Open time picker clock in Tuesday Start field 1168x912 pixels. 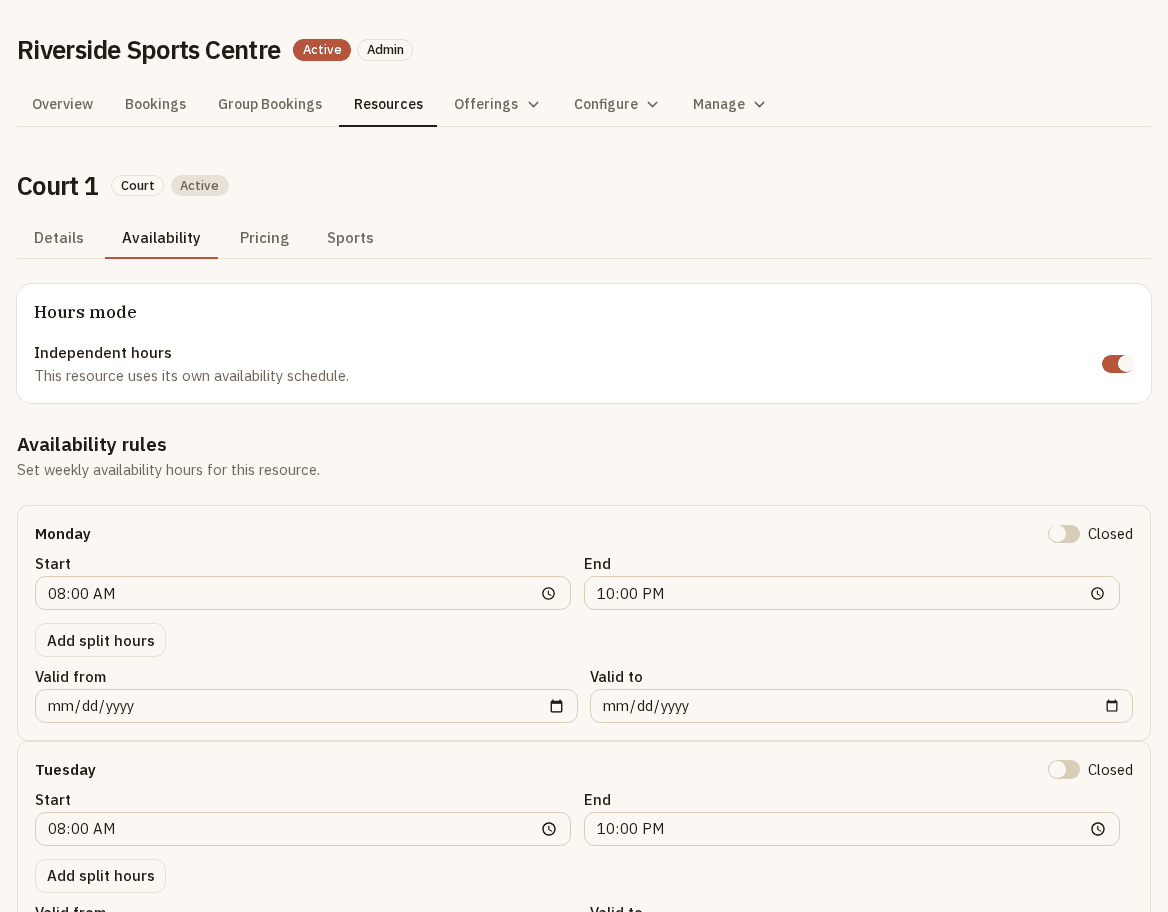tap(549, 829)
